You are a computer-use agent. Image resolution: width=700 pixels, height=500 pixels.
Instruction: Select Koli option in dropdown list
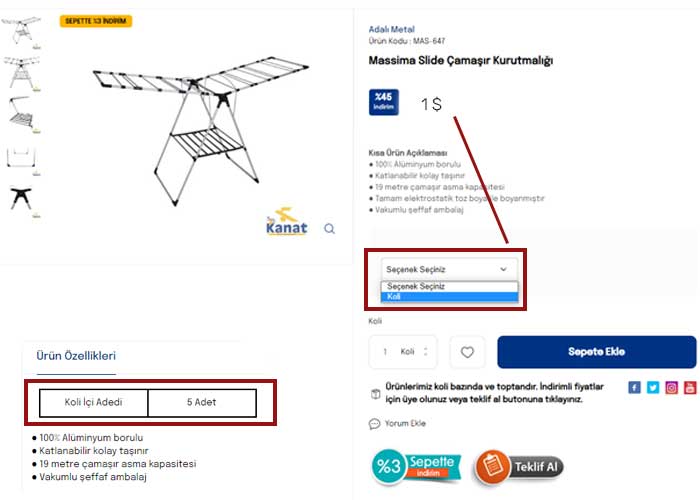click(450, 297)
